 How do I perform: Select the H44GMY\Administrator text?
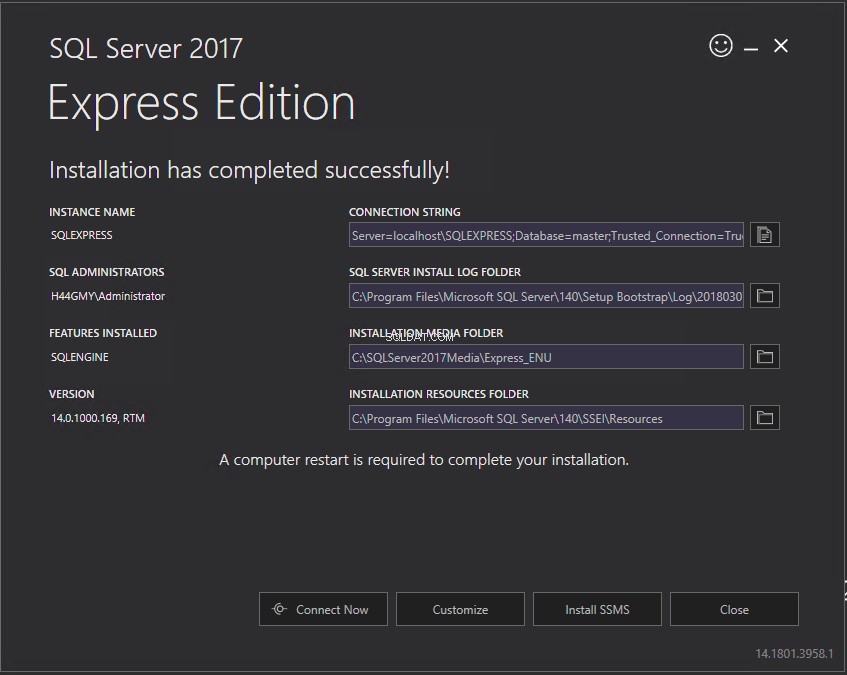pos(107,296)
